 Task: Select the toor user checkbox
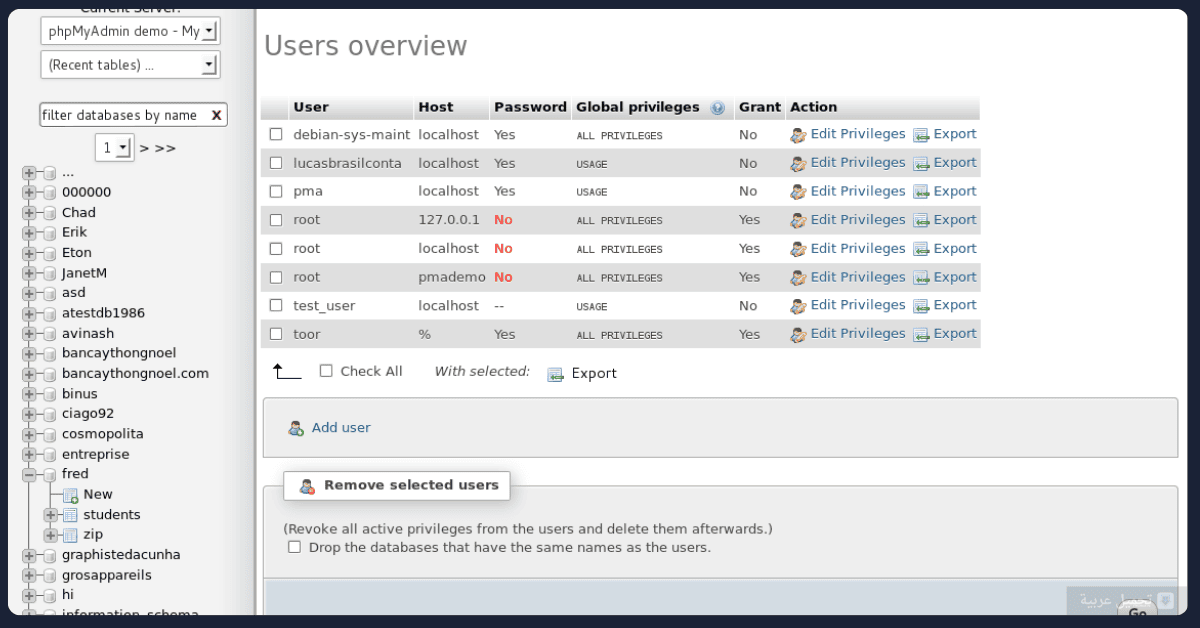pos(276,335)
